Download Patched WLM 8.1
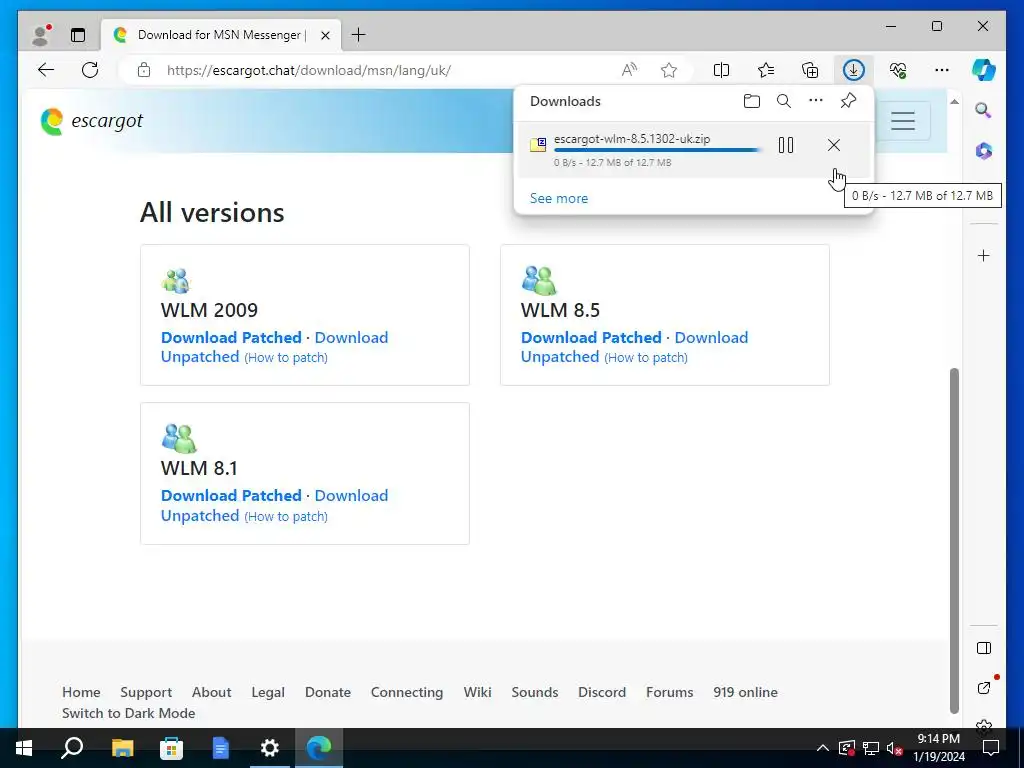 click(231, 496)
